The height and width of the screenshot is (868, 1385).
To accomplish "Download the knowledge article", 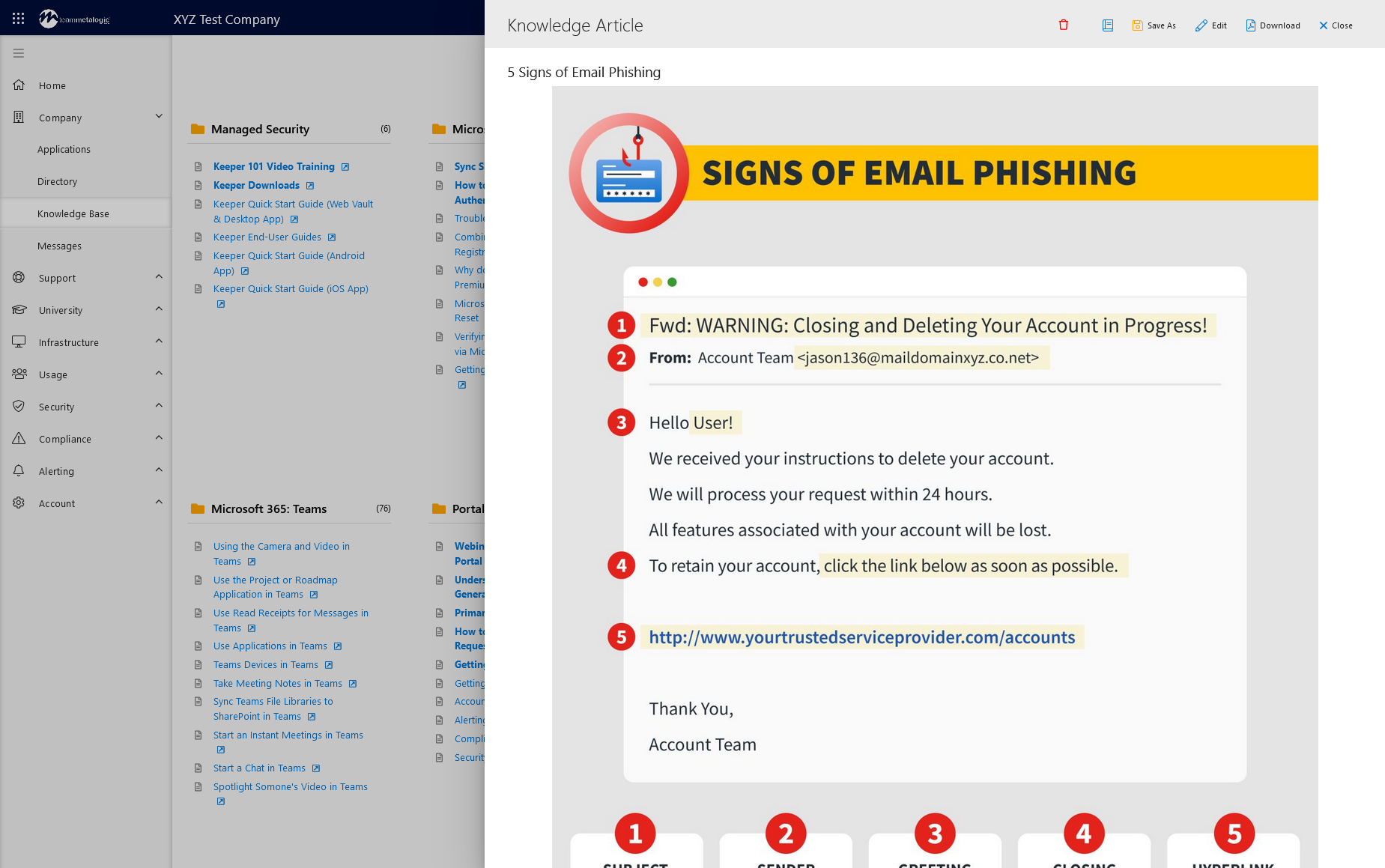I will pos(1273,25).
